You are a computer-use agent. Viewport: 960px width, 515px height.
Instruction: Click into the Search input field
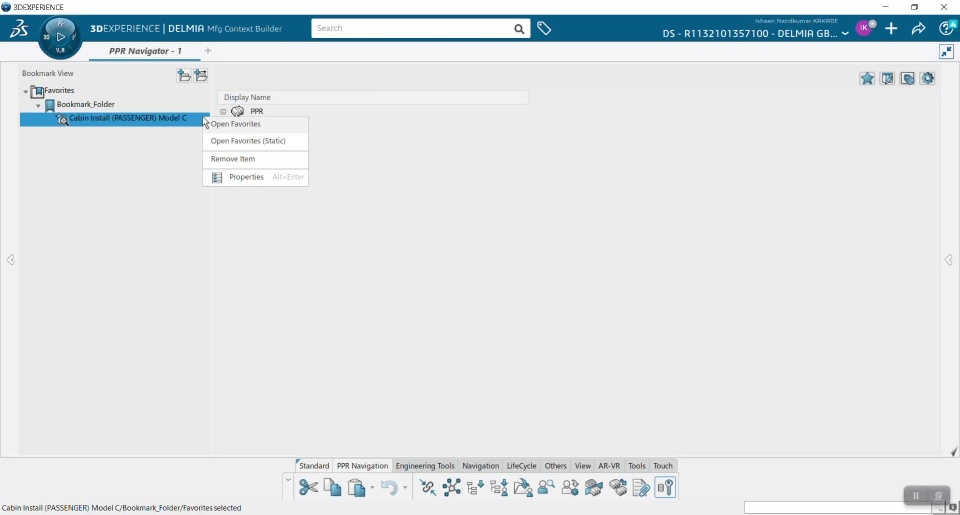411,28
